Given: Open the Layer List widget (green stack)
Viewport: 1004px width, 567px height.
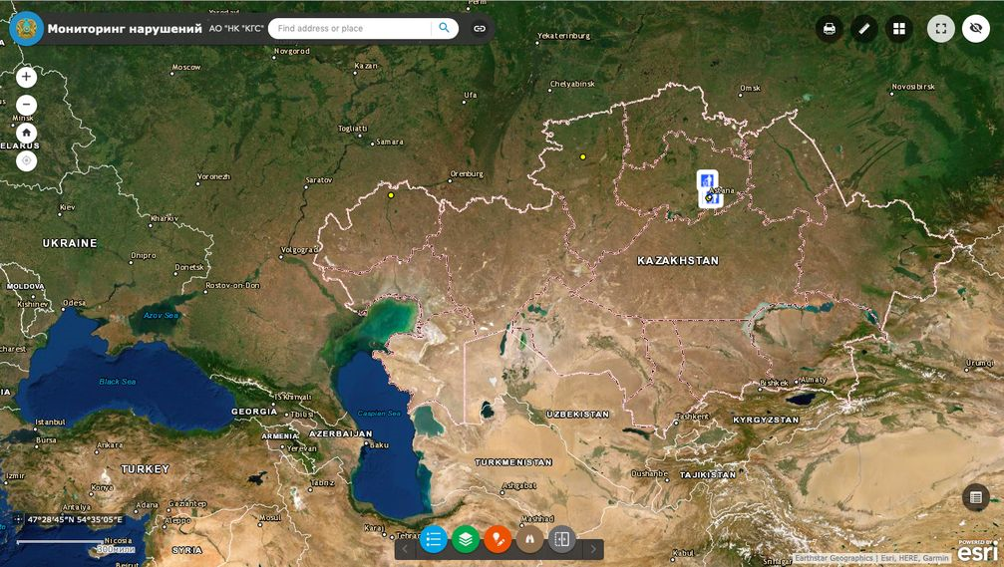Looking at the screenshot, I should tap(465, 540).
